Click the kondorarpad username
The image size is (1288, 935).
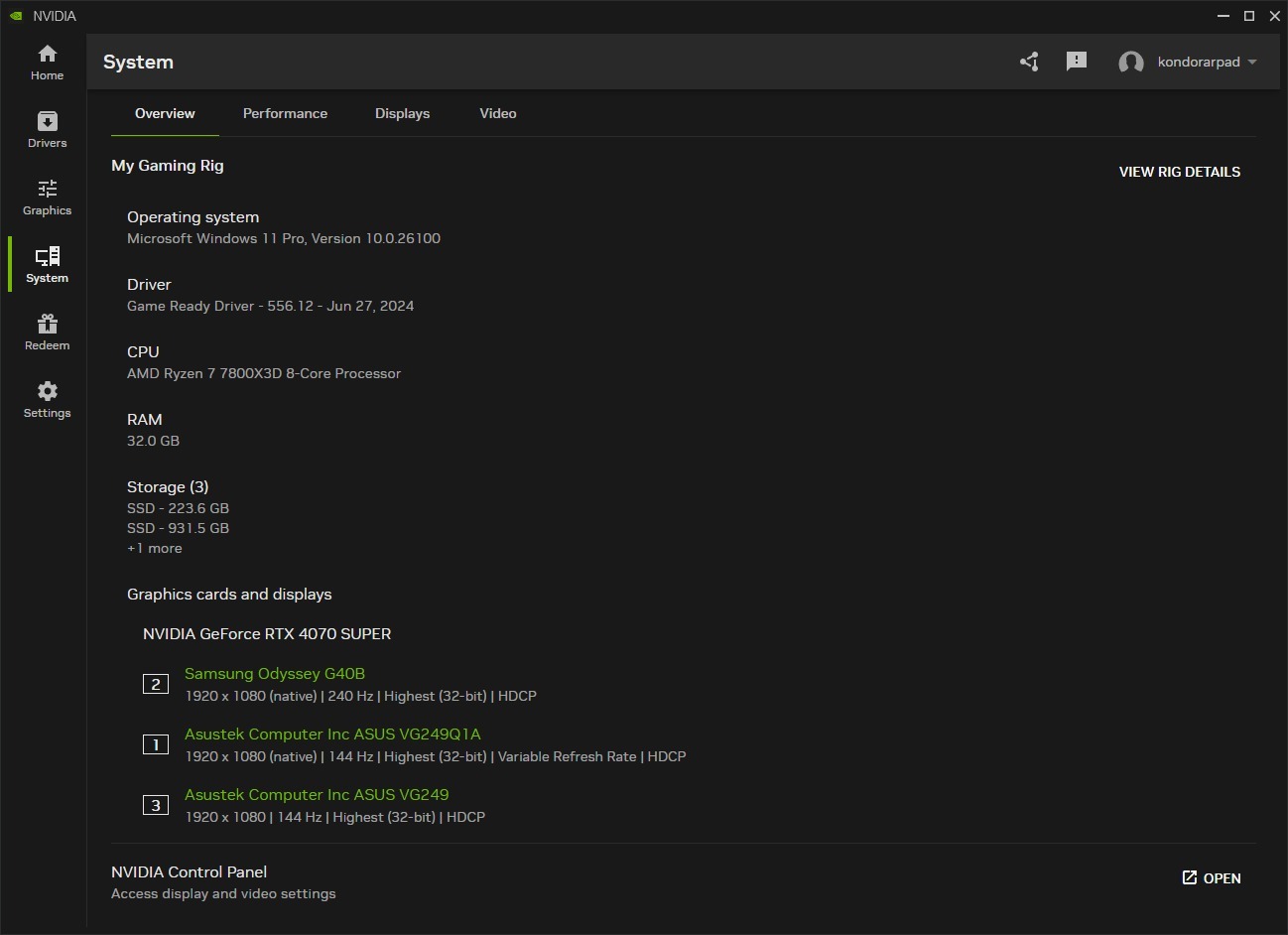click(x=1199, y=62)
